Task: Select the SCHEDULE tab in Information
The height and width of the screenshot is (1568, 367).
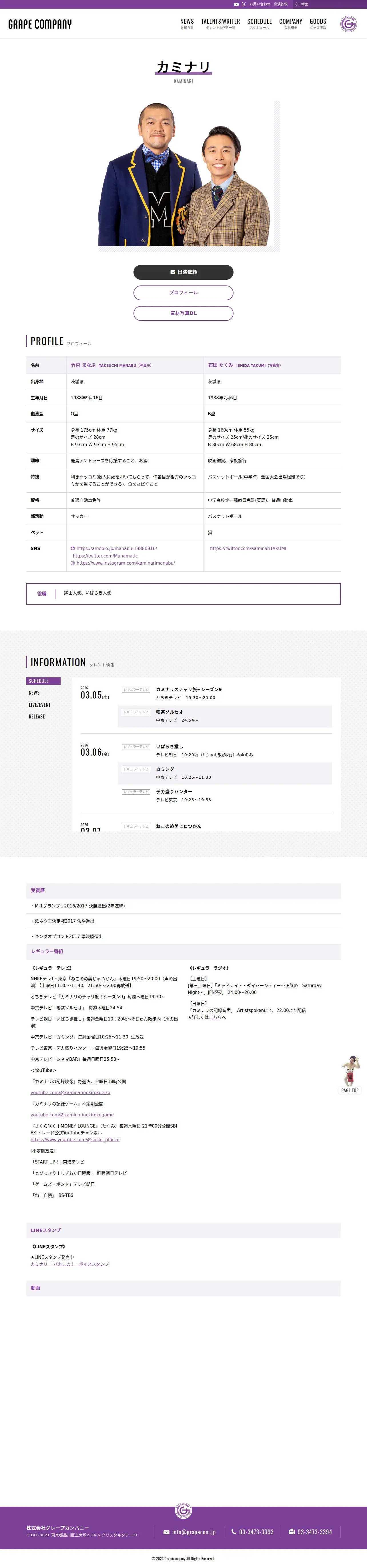Action: [43, 681]
